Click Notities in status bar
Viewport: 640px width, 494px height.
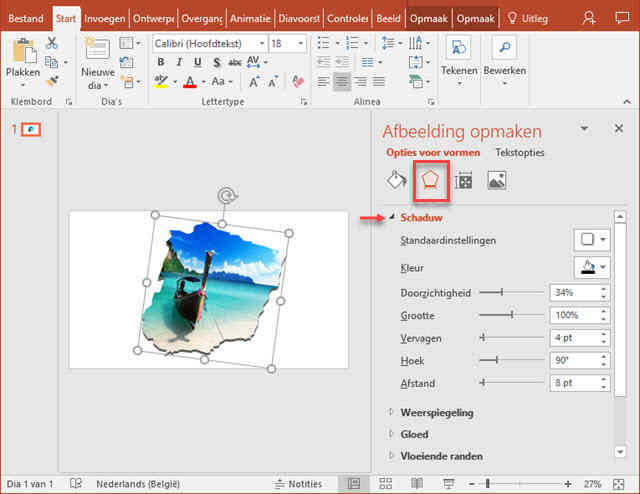pyautogui.click(x=299, y=484)
